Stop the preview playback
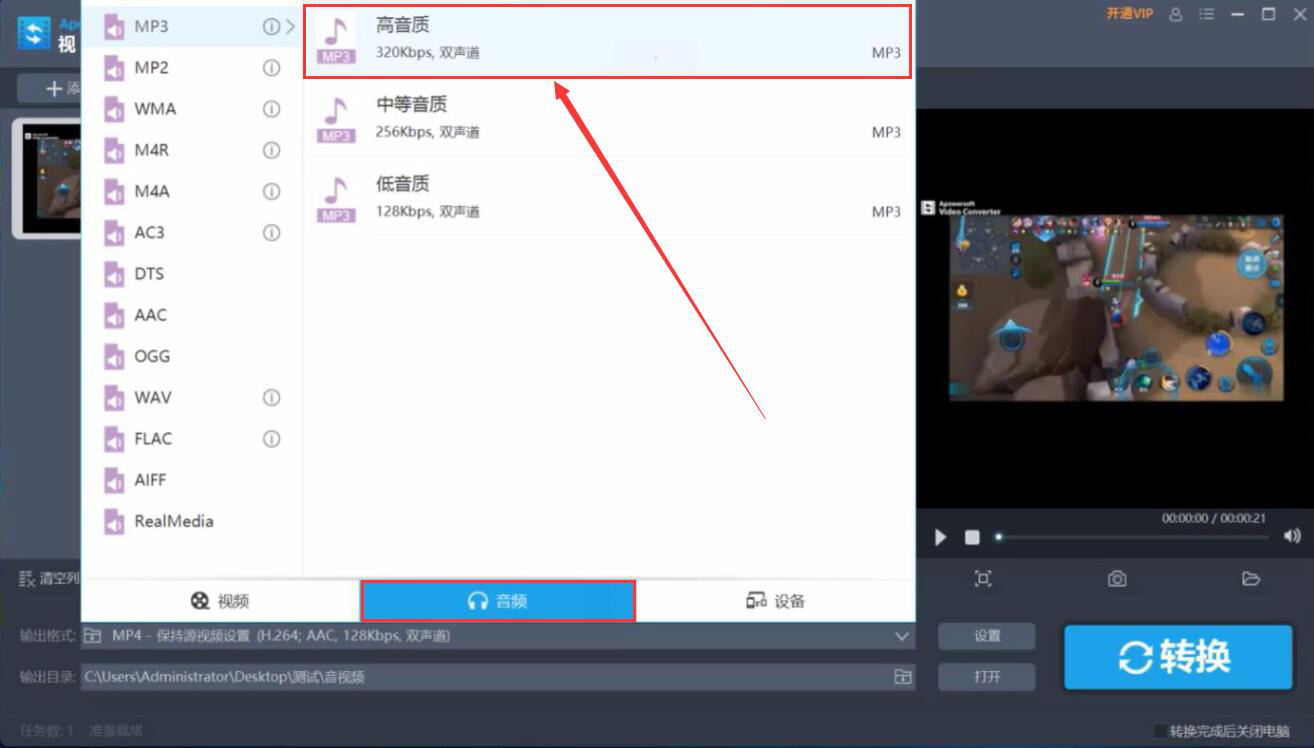 coord(972,538)
